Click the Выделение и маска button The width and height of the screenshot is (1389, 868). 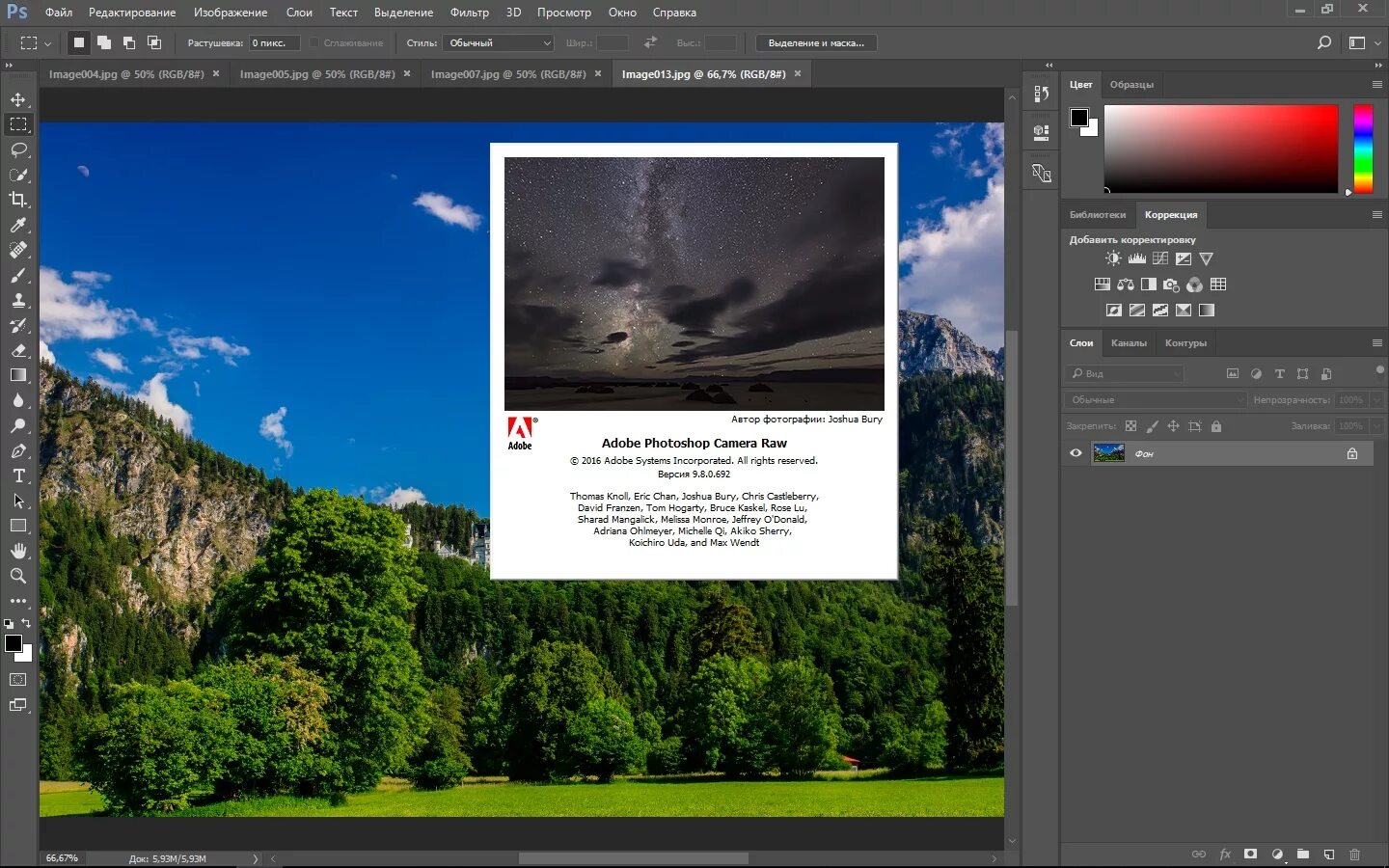[816, 42]
